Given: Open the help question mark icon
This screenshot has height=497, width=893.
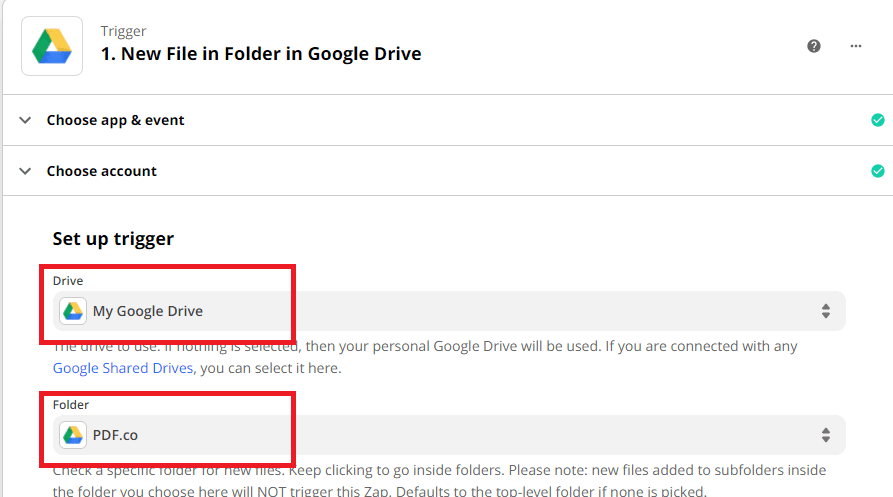Looking at the screenshot, I should click(814, 46).
